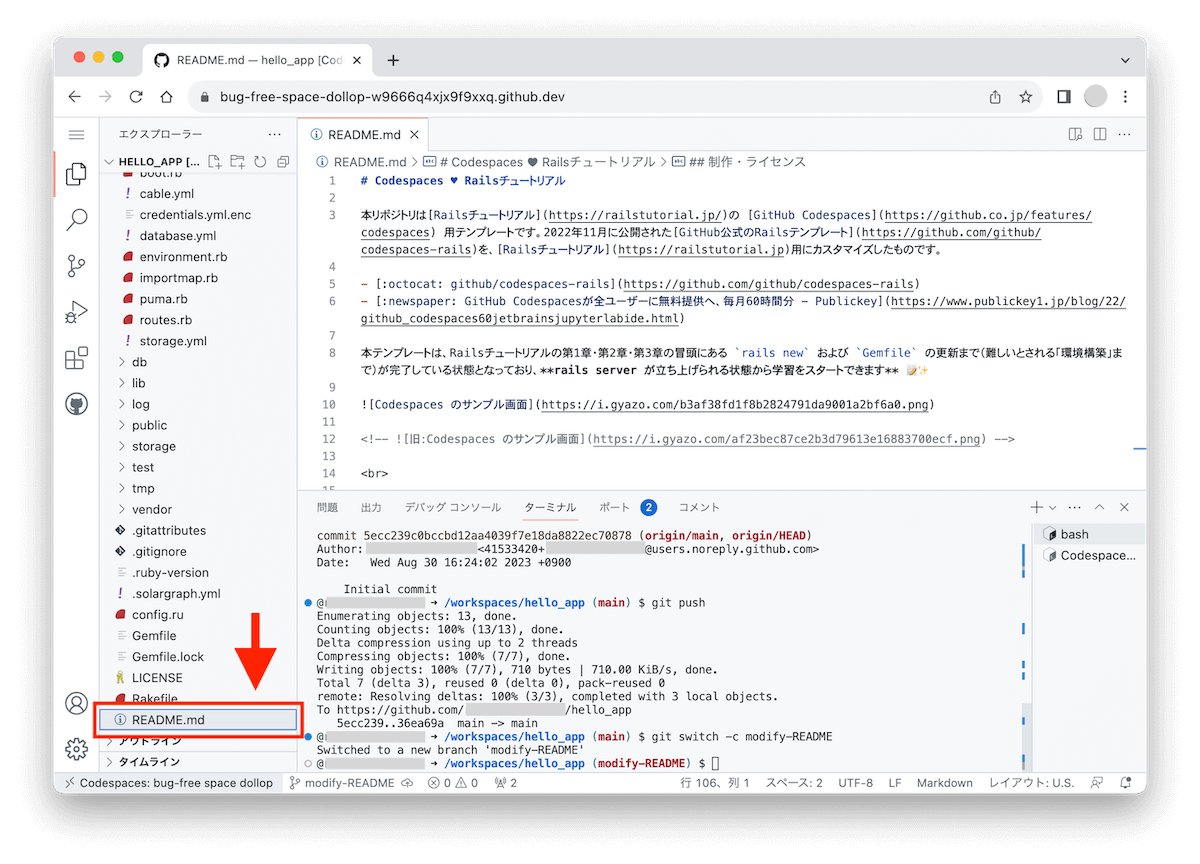Image resolution: width=1200 pixels, height=864 pixels.
Task: Open Markdown preview to the side
Action: coord(1075,134)
